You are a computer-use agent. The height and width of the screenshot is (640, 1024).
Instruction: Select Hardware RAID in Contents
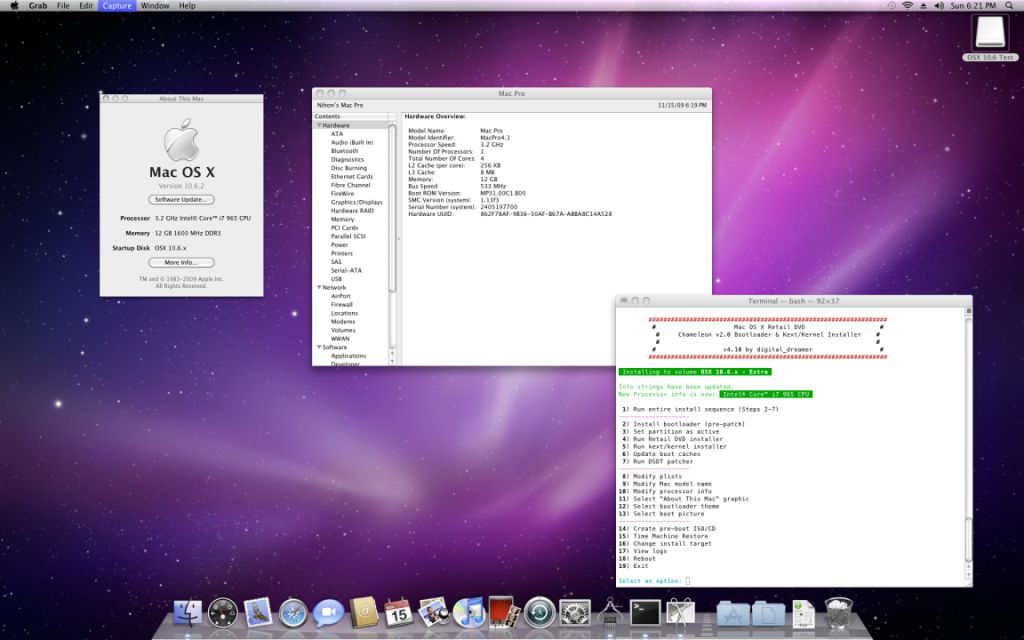click(x=353, y=210)
